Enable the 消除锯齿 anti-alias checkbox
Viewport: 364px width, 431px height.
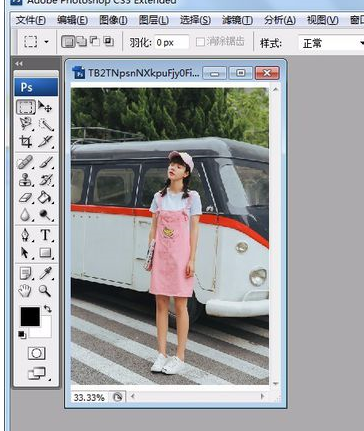click(x=200, y=42)
